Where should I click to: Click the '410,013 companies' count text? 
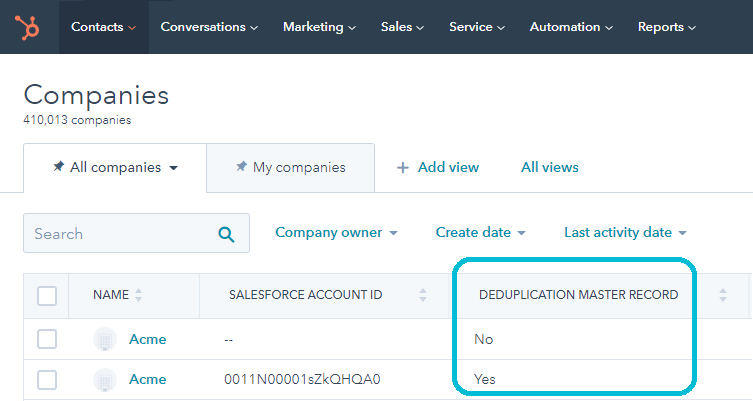pos(77,120)
